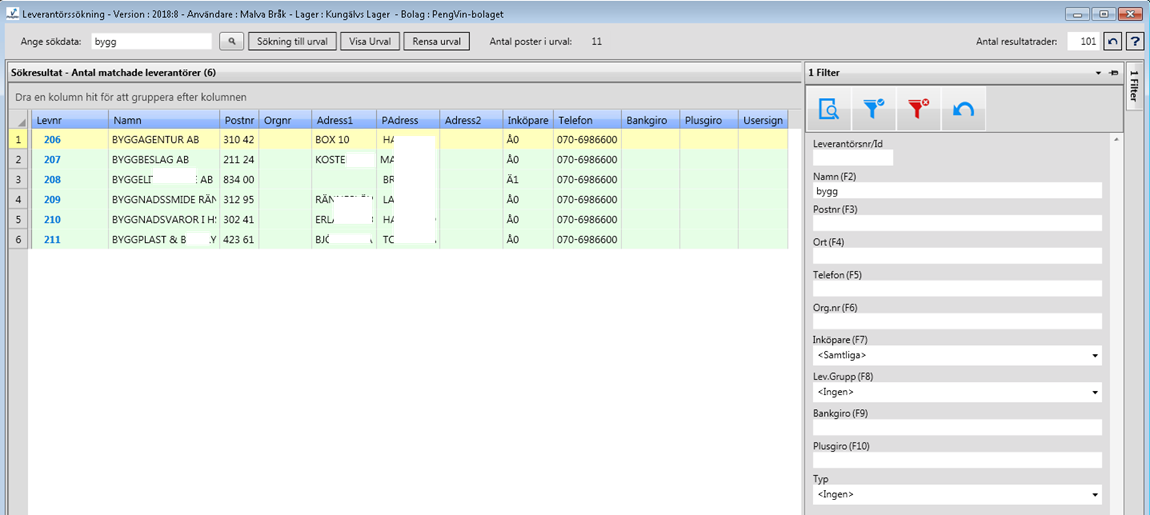Open the Typ dropdown list
This screenshot has height=515, width=1150.
(1095, 494)
